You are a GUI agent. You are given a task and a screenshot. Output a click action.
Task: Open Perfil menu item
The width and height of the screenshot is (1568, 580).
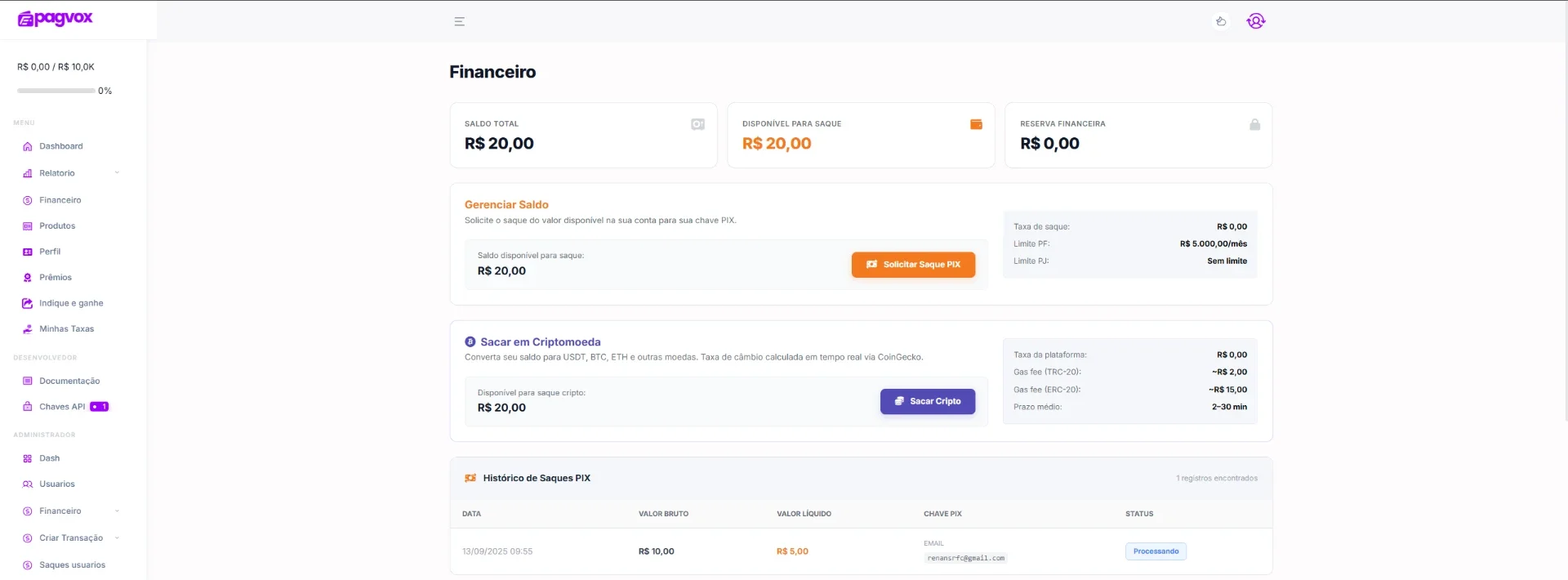[x=50, y=252]
